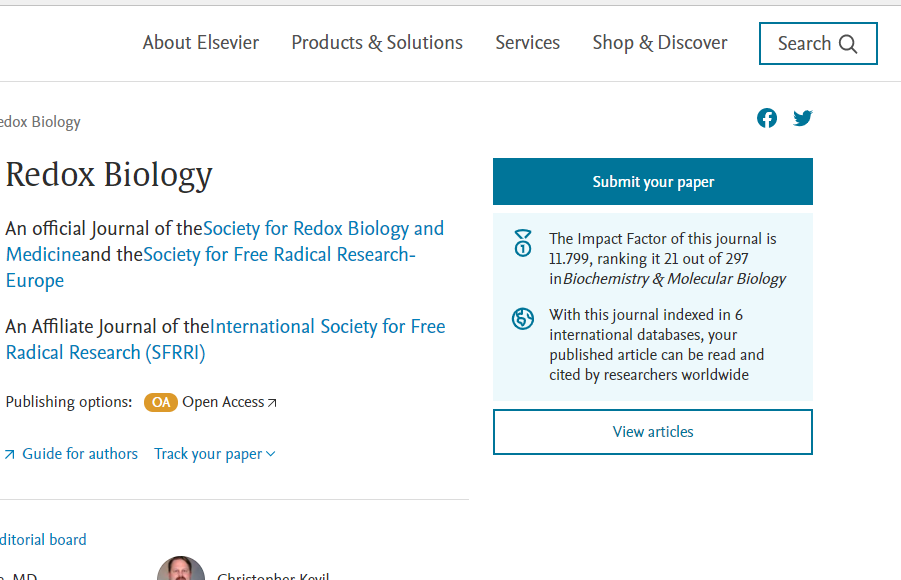Open Society for Redox Biology and Medicine link
This screenshot has width=901, height=580.
click(323, 229)
